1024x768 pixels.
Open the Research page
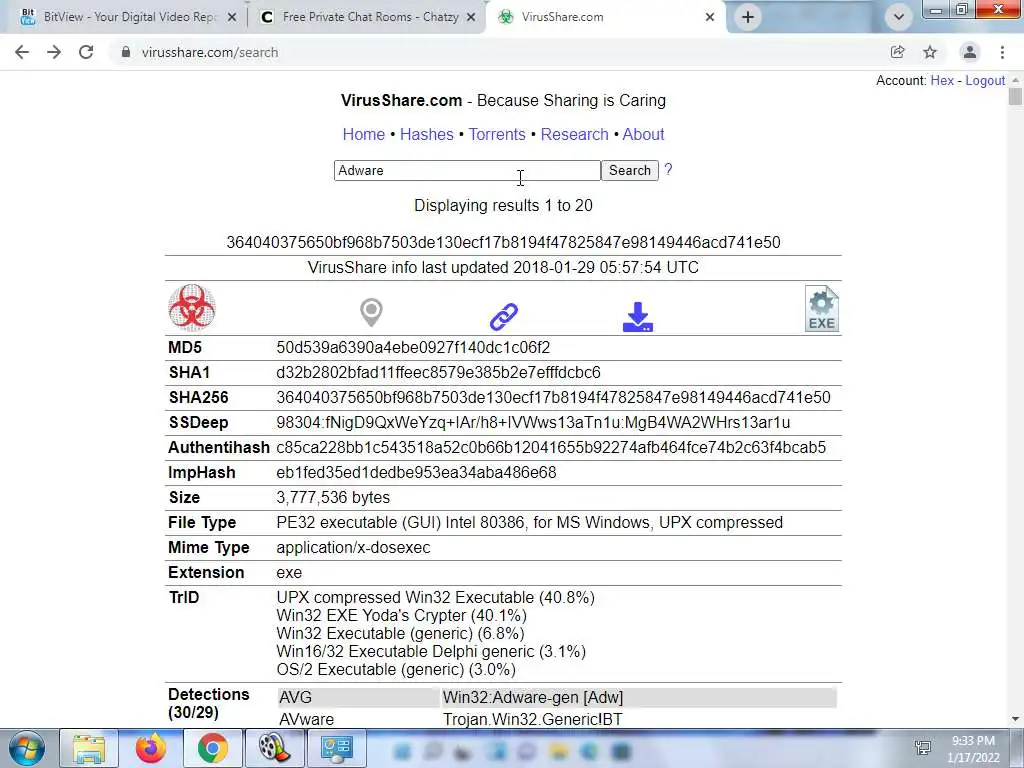point(575,134)
